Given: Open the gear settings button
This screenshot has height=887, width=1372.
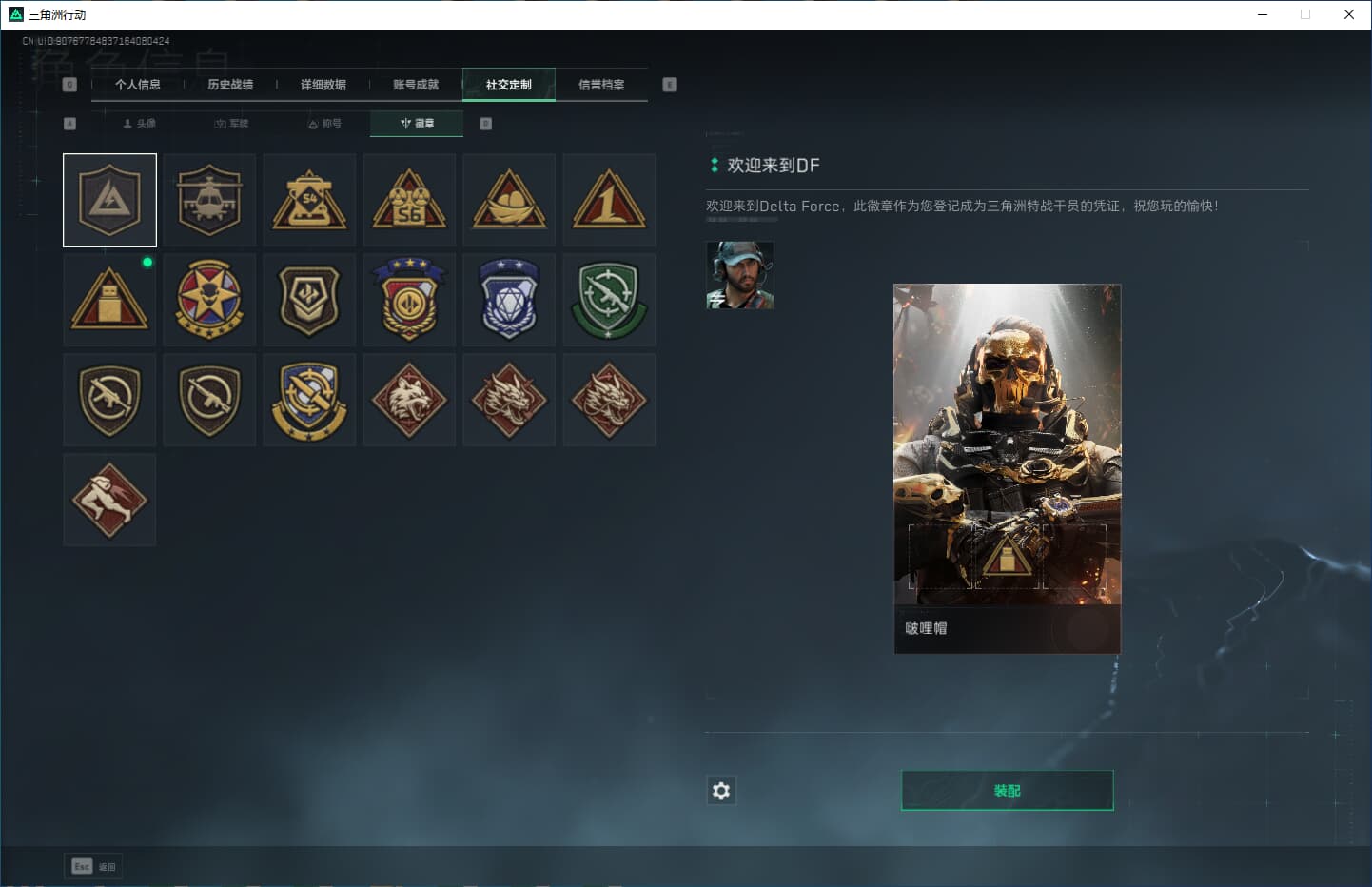Looking at the screenshot, I should click(721, 790).
